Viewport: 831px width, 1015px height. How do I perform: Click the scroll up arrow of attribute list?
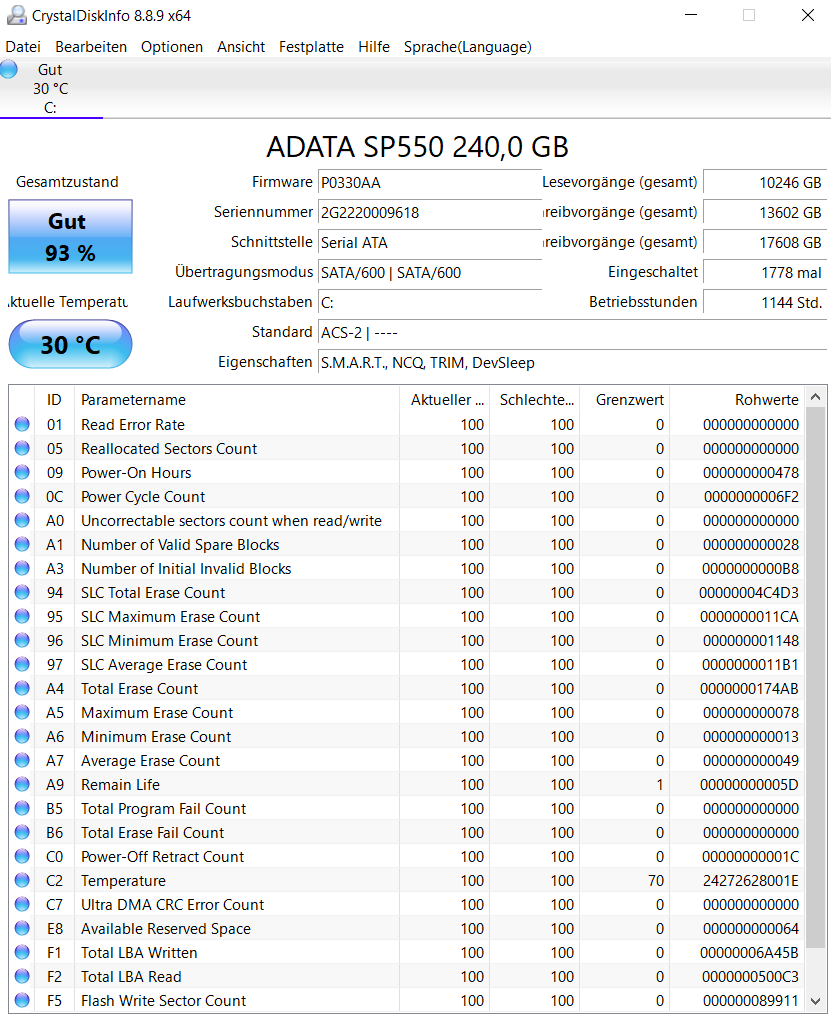pos(815,396)
